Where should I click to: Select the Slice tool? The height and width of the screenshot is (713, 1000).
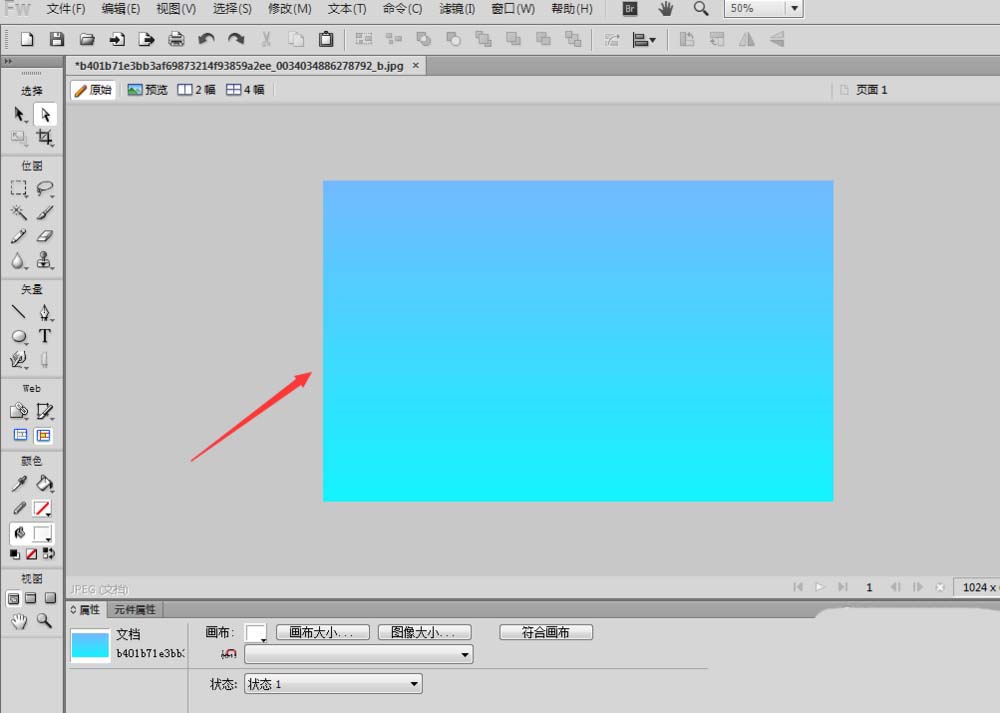tap(45, 411)
